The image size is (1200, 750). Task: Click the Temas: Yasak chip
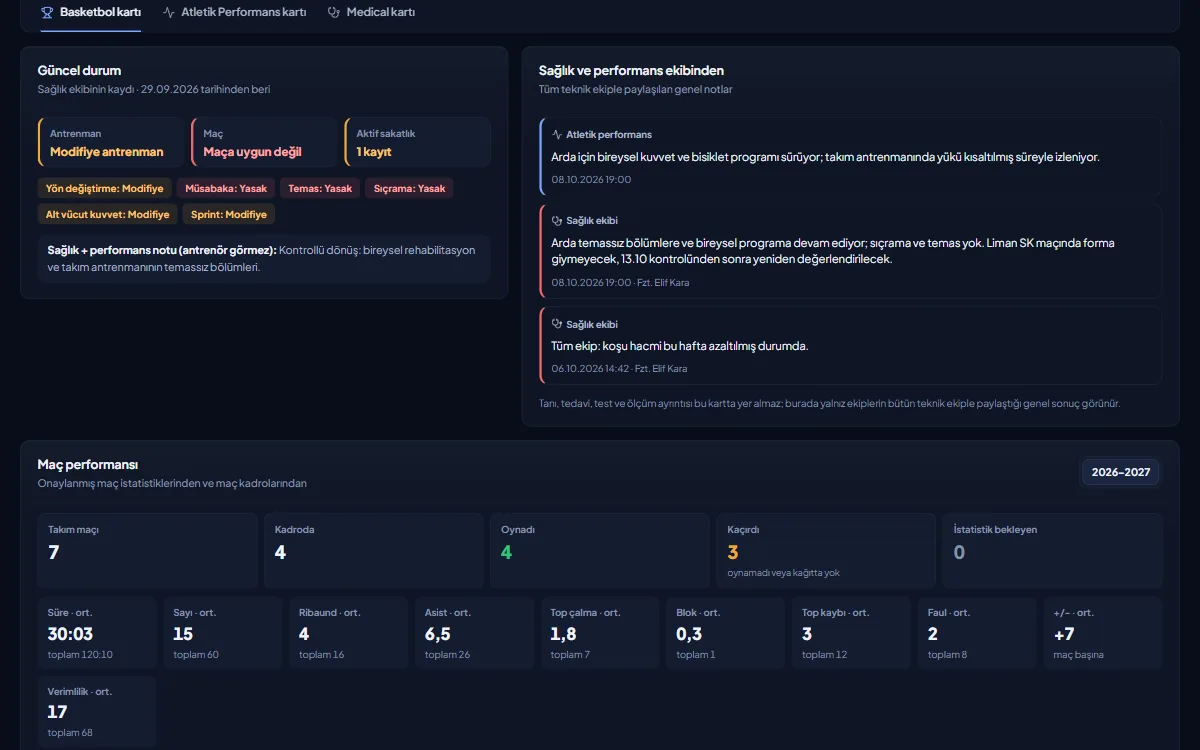320,188
